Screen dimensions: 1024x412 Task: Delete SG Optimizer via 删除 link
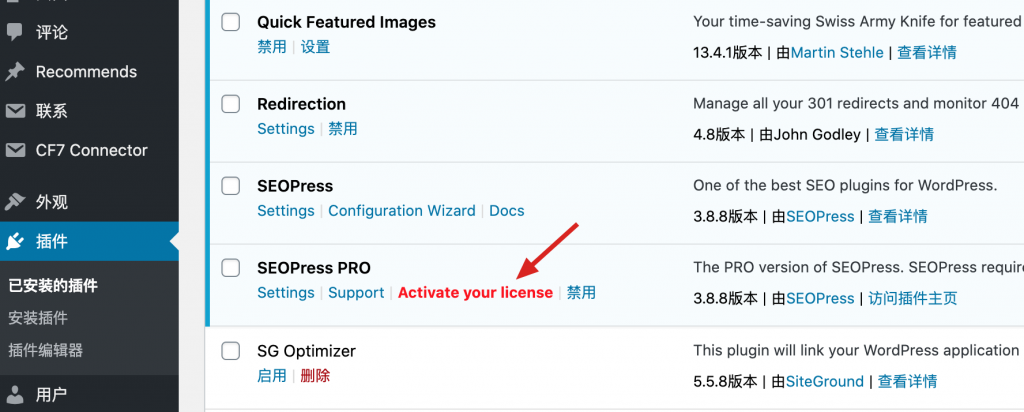(315, 376)
